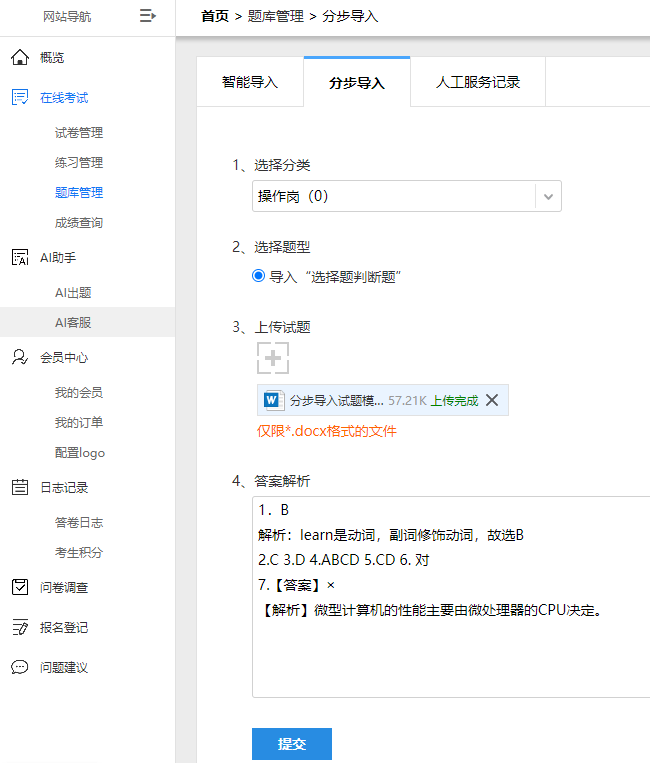The width and height of the screenshot is (650, 763).
Task: Open 考生积分 in the sidebar
Action: point(79,552)
